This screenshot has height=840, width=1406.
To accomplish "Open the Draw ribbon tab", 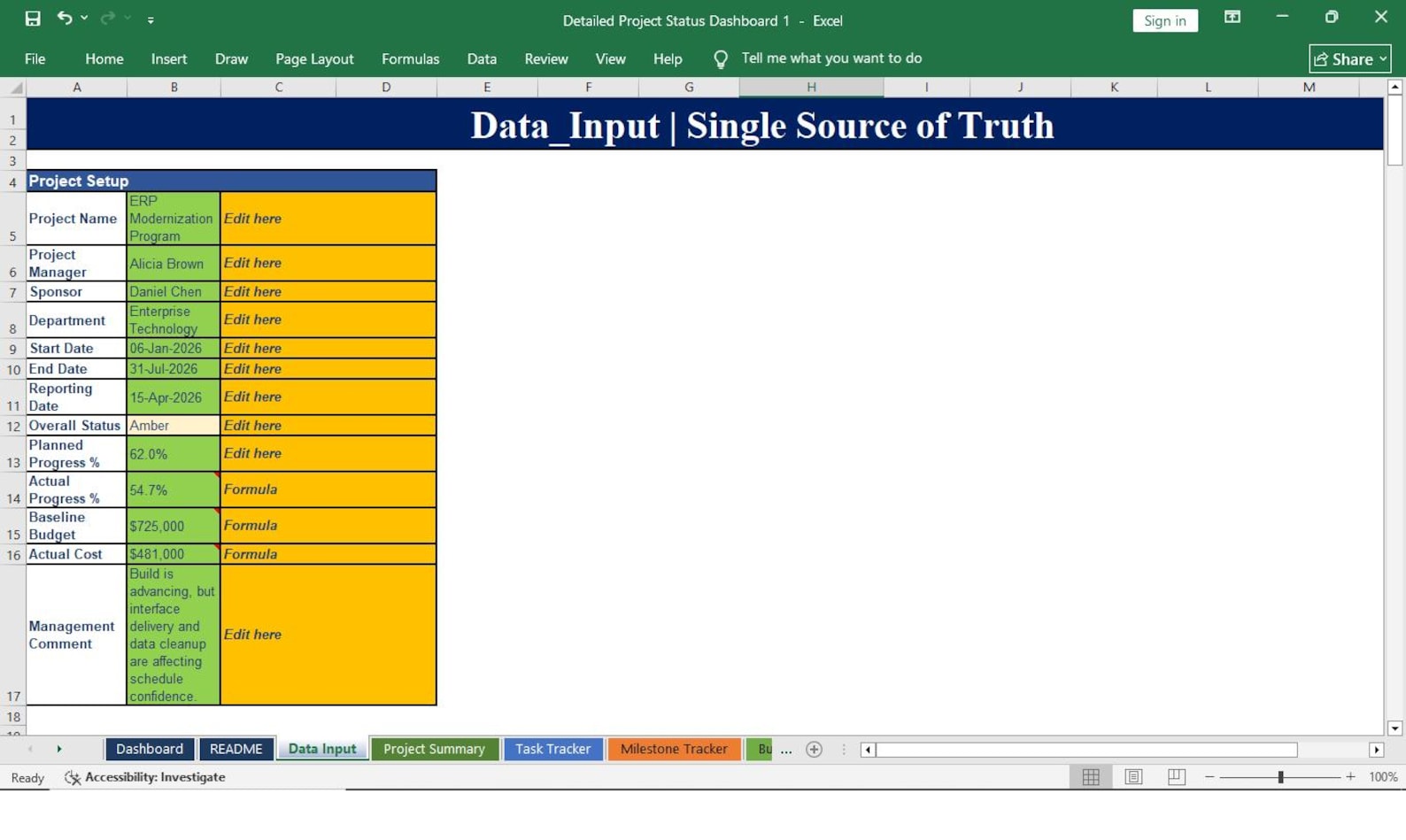I will [x=231, y=59].
